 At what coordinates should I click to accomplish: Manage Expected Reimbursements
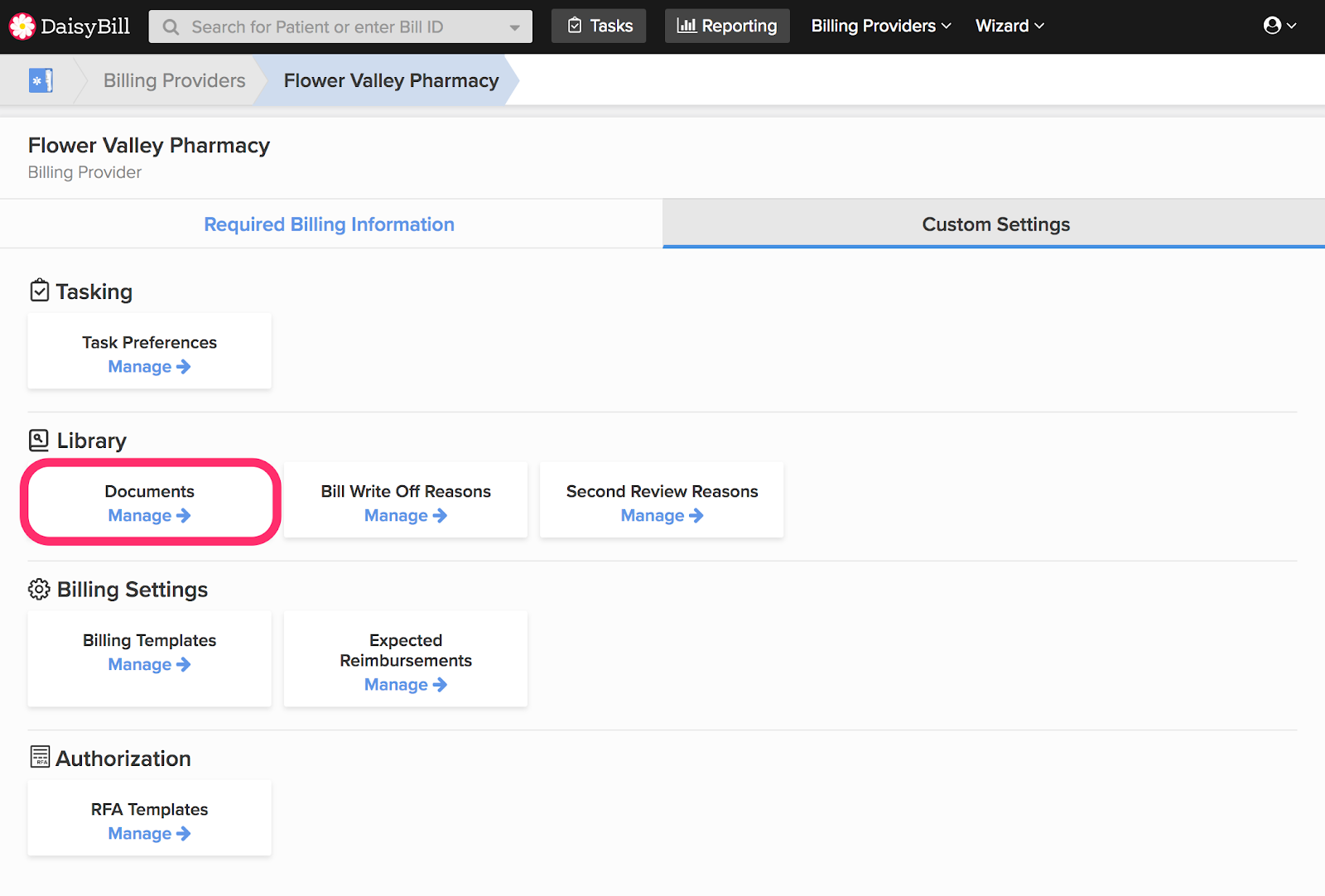tap(406, 685)
